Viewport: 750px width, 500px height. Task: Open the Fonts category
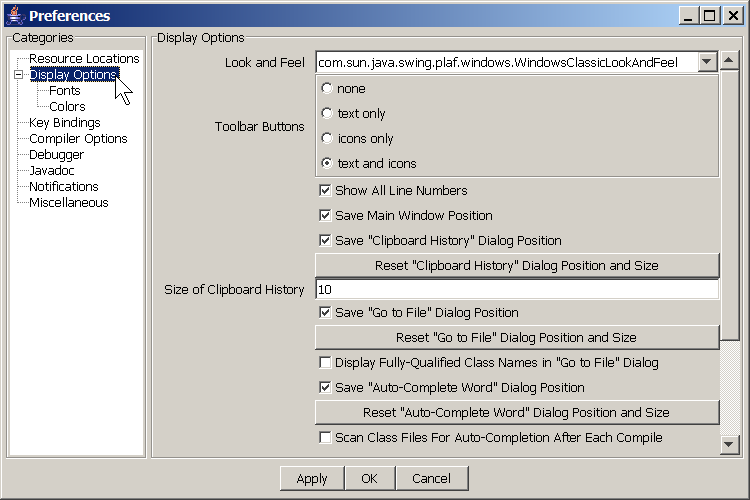[65, 91]
